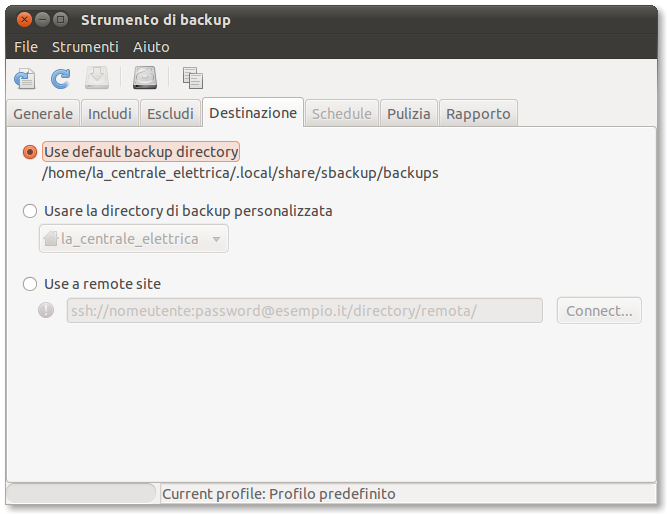Image resolution: width=667 pixels, height=514 pixels.
Task: Open the Rapporto tab
Action: pyautogui.click(x=478, y=114)
